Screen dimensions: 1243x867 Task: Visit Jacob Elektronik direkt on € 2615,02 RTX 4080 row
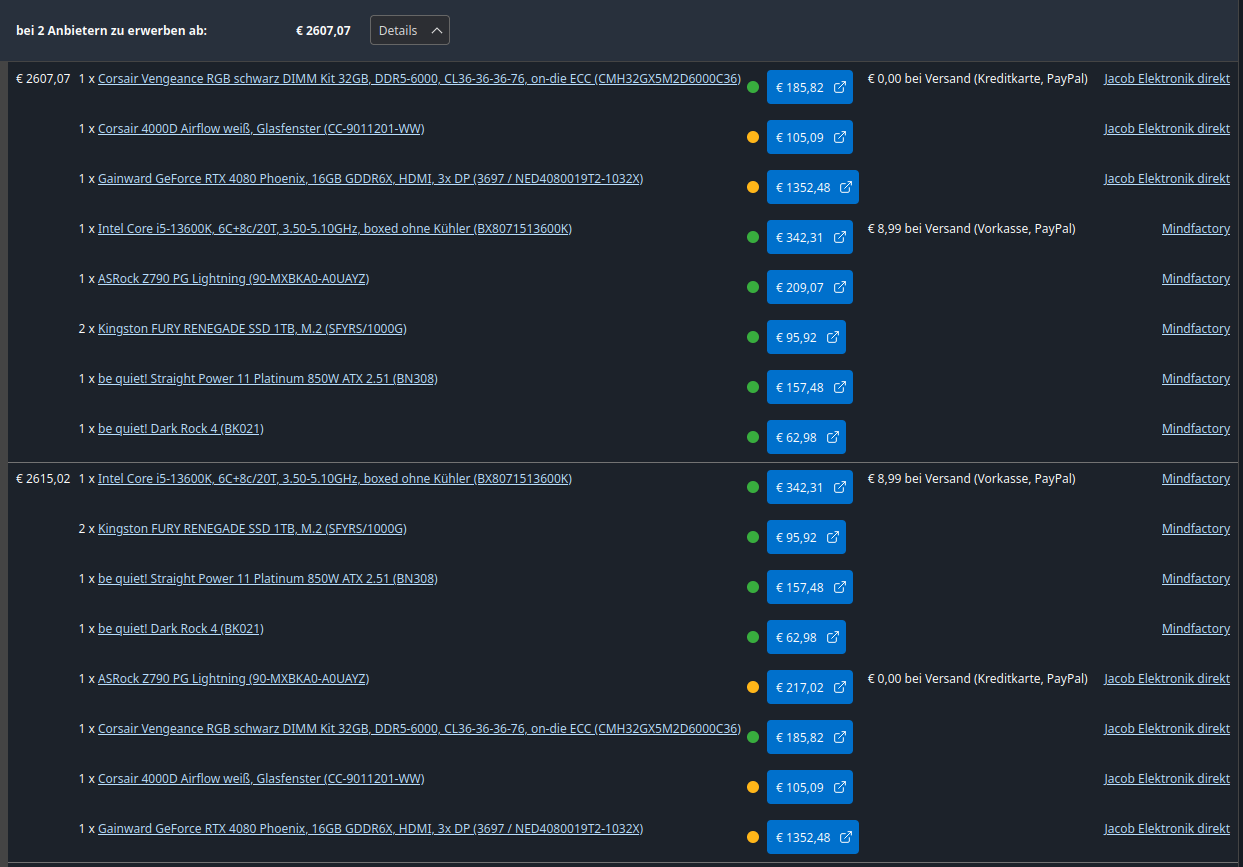coord(1167,829)
